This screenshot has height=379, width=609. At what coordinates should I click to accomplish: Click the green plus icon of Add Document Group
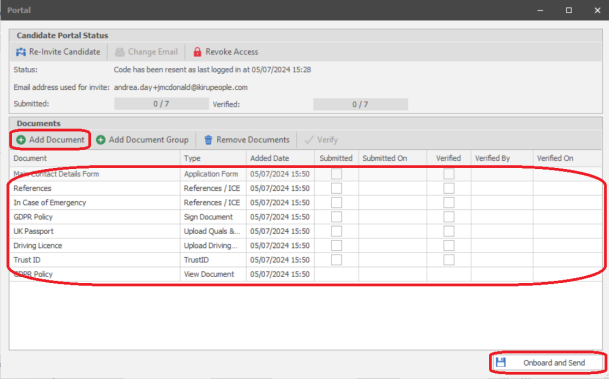(x=101, y=140)
